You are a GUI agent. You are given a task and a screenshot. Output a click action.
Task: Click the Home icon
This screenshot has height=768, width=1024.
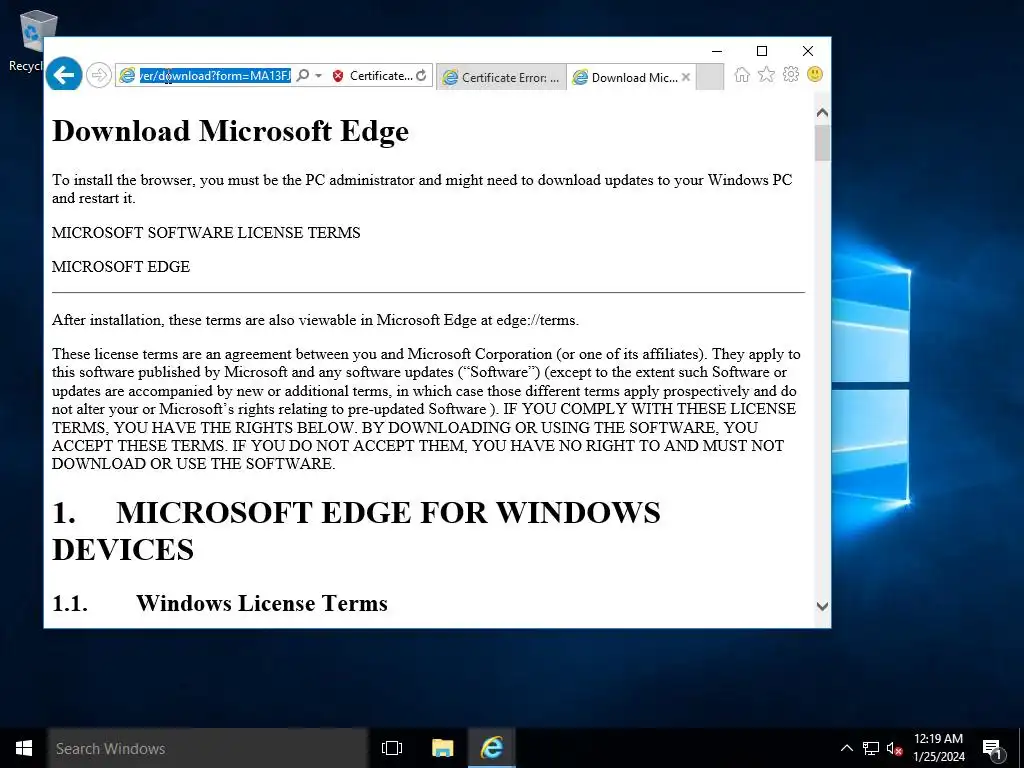[x=742, y=74]
